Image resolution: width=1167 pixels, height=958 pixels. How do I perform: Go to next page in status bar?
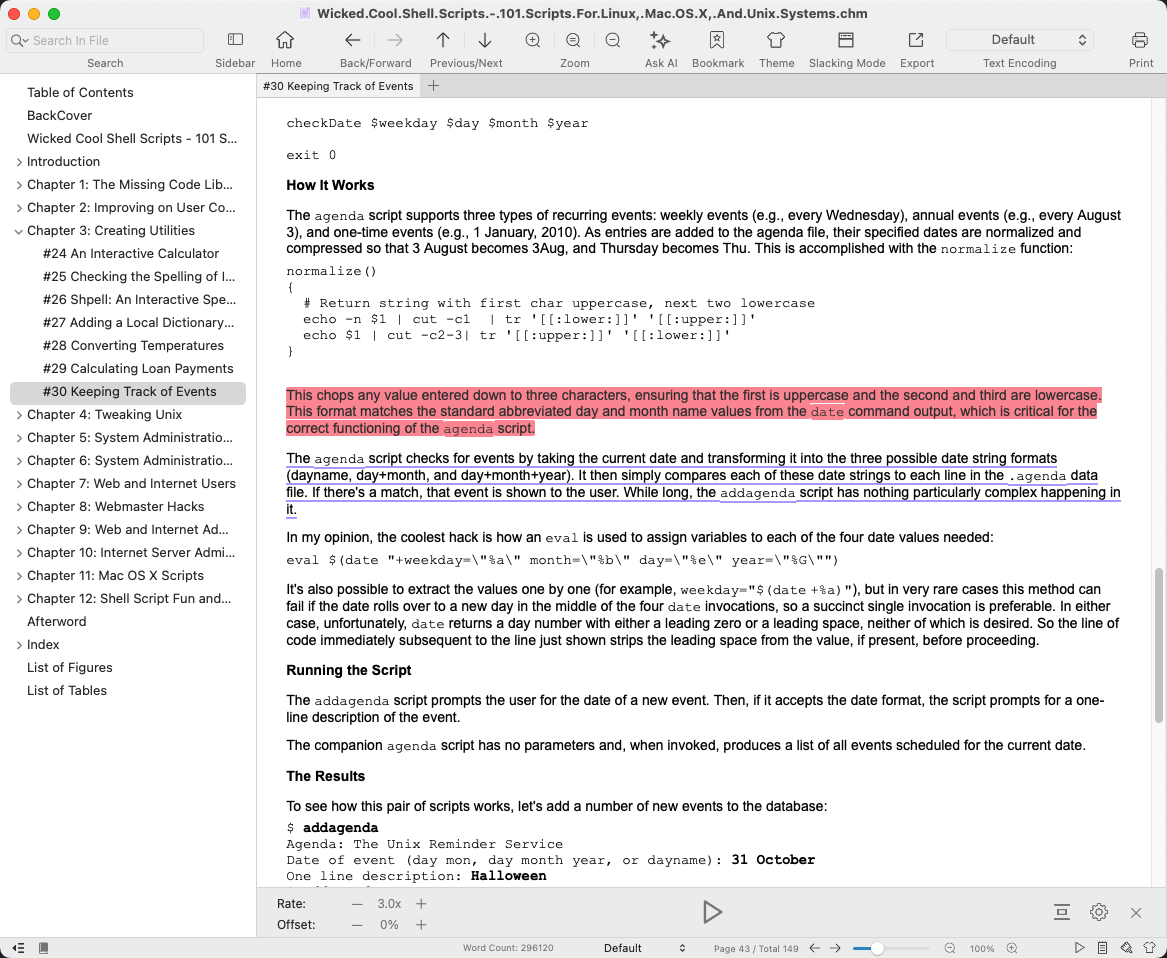point(835,948)
